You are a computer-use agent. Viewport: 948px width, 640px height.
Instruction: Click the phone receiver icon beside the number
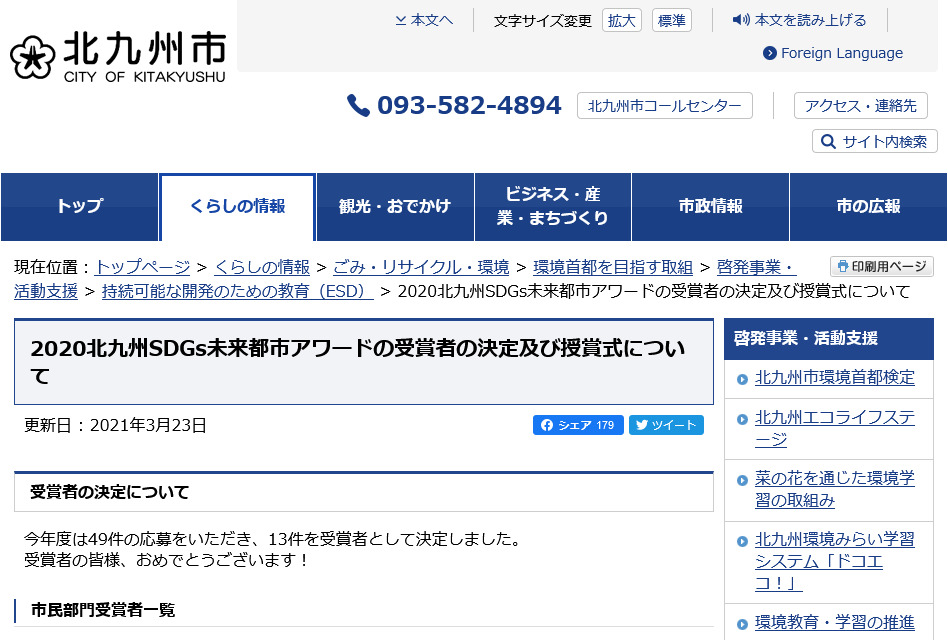[x=360, y=105]
